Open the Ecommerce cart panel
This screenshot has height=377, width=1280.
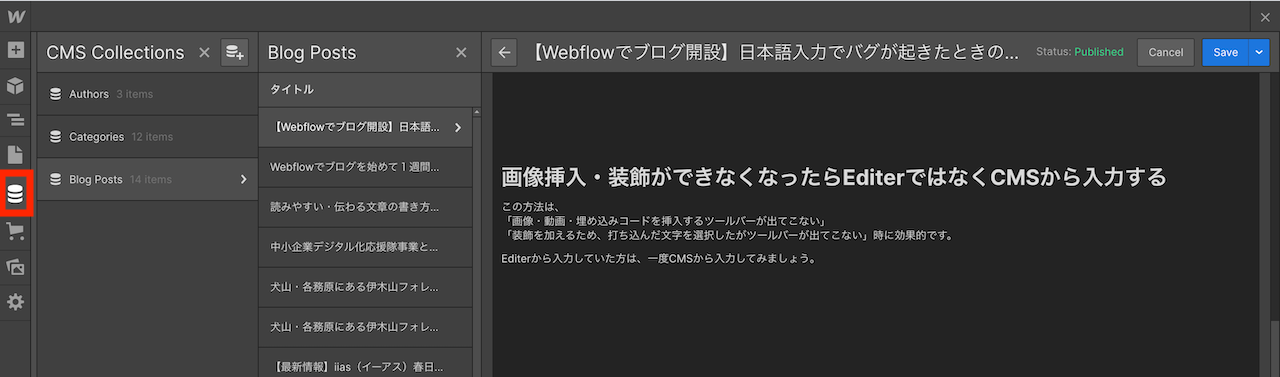point(15,231)
